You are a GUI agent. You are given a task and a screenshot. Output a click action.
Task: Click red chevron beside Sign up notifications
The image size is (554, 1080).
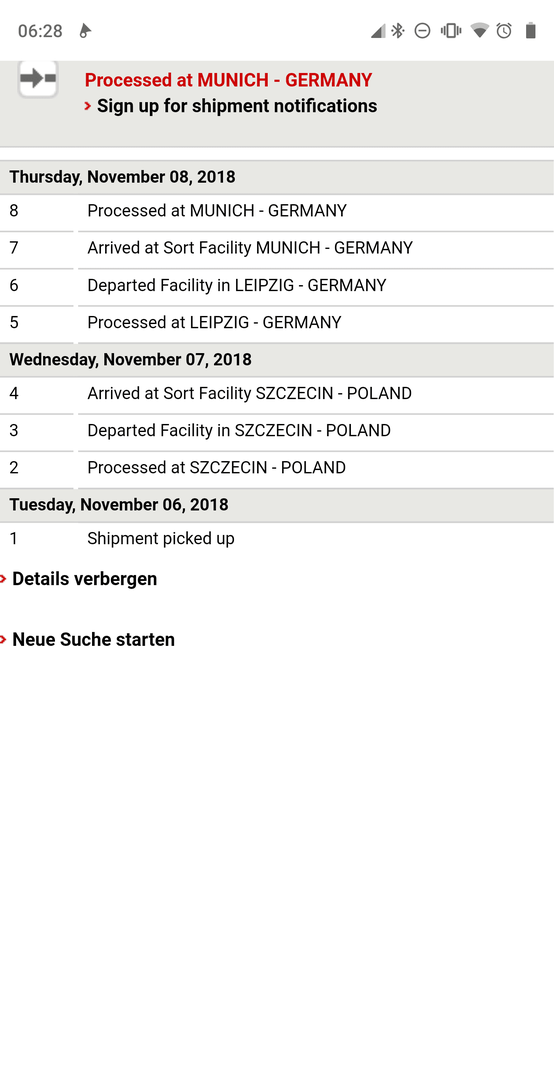88,106
